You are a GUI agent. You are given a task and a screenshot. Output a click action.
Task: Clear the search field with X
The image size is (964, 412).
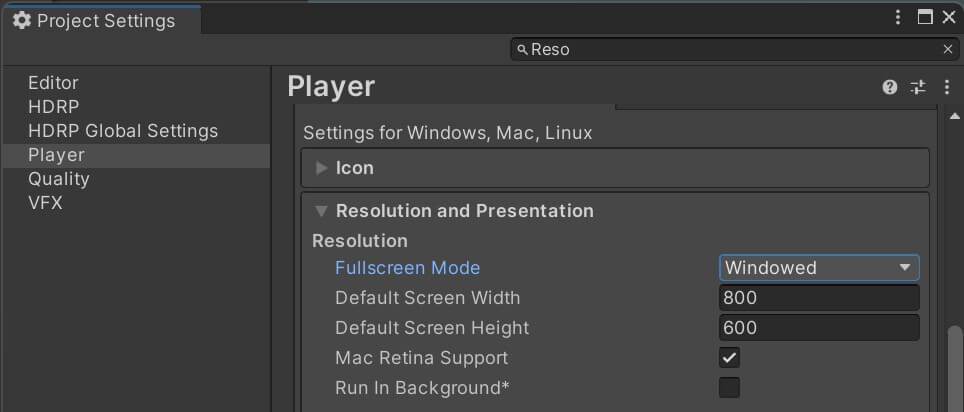tap(948, 49)
